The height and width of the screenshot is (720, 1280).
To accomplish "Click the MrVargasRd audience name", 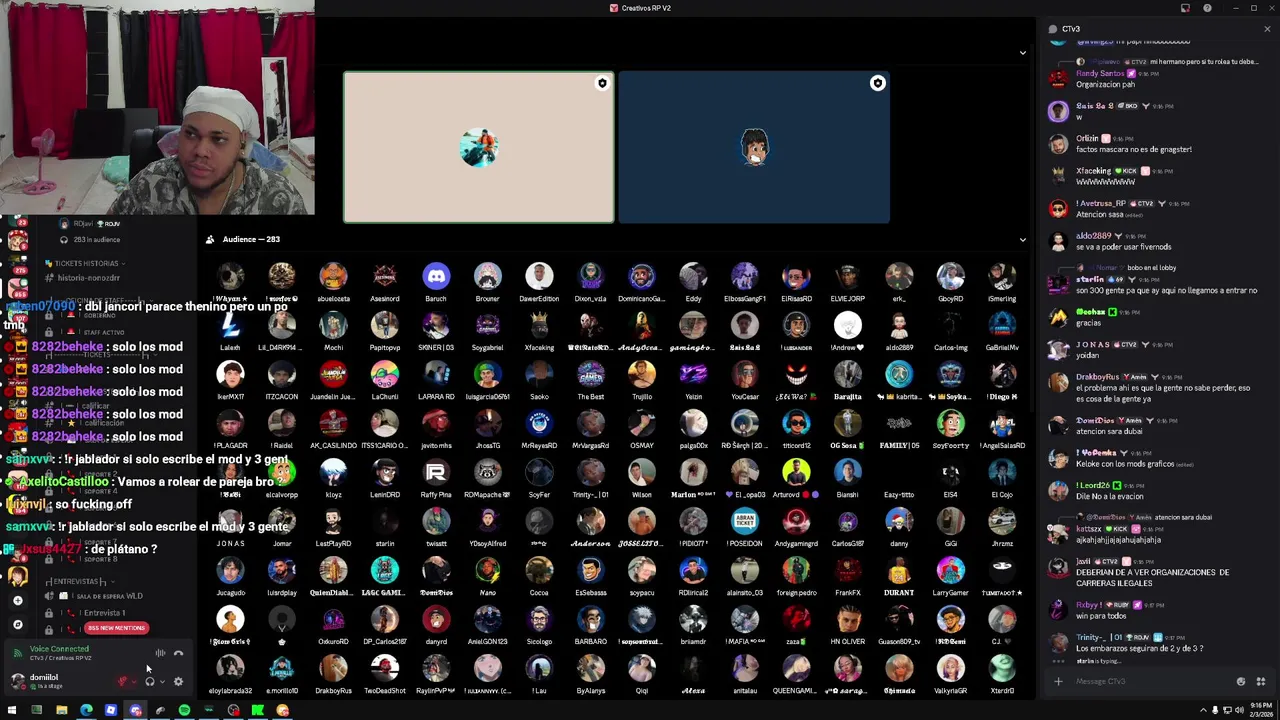I will 590,445.
